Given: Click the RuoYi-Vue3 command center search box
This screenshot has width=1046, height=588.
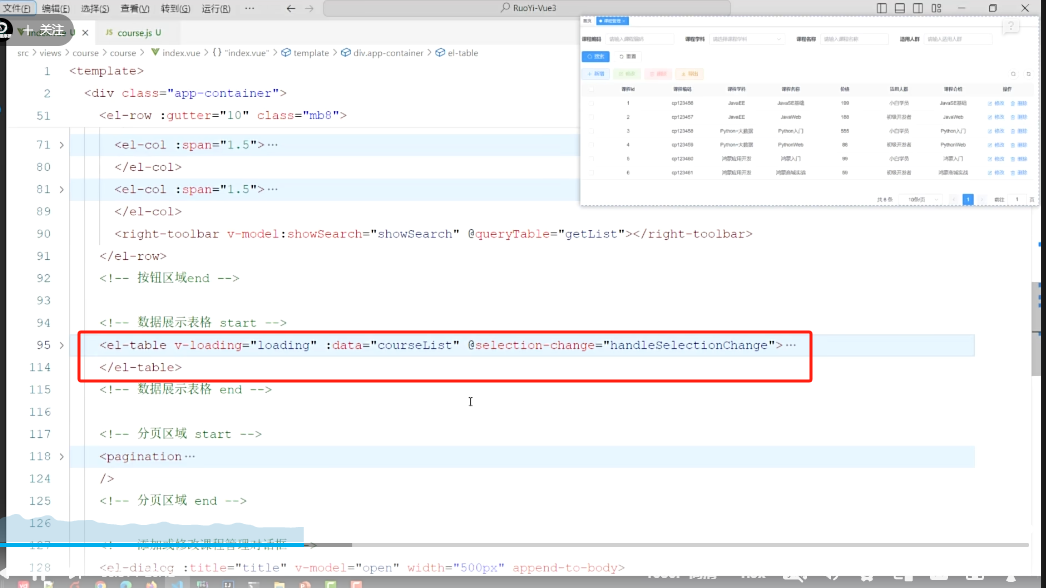Looking at the screenshot, I should click(x=527, y=8).
